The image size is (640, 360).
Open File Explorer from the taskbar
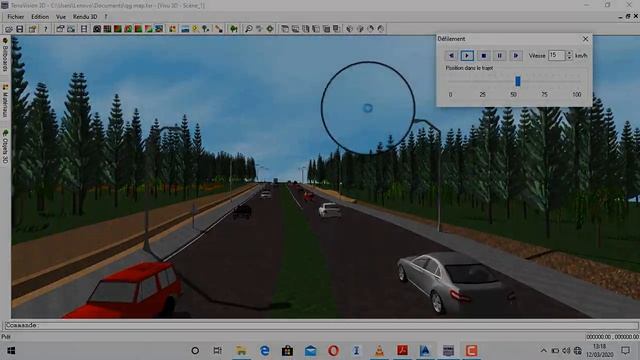(241, 351)
